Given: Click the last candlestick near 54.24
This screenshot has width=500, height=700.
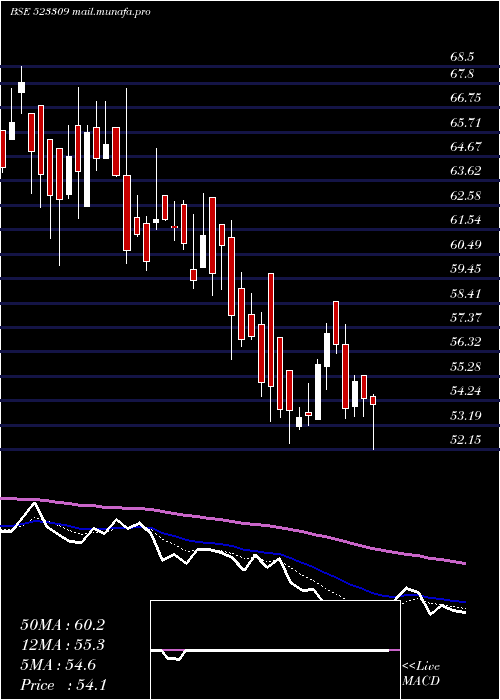Looking at the screenshot, I should coord(373,400).
